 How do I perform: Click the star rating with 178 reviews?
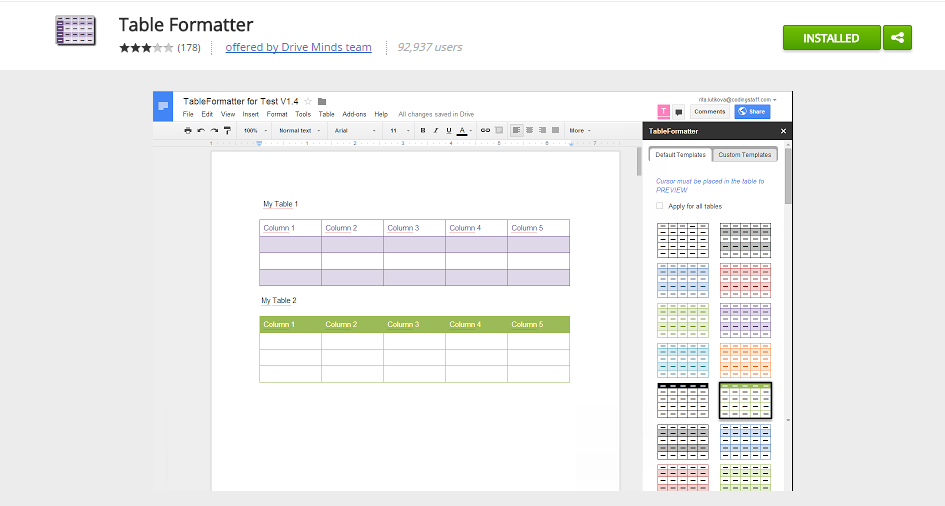(160, 48)
